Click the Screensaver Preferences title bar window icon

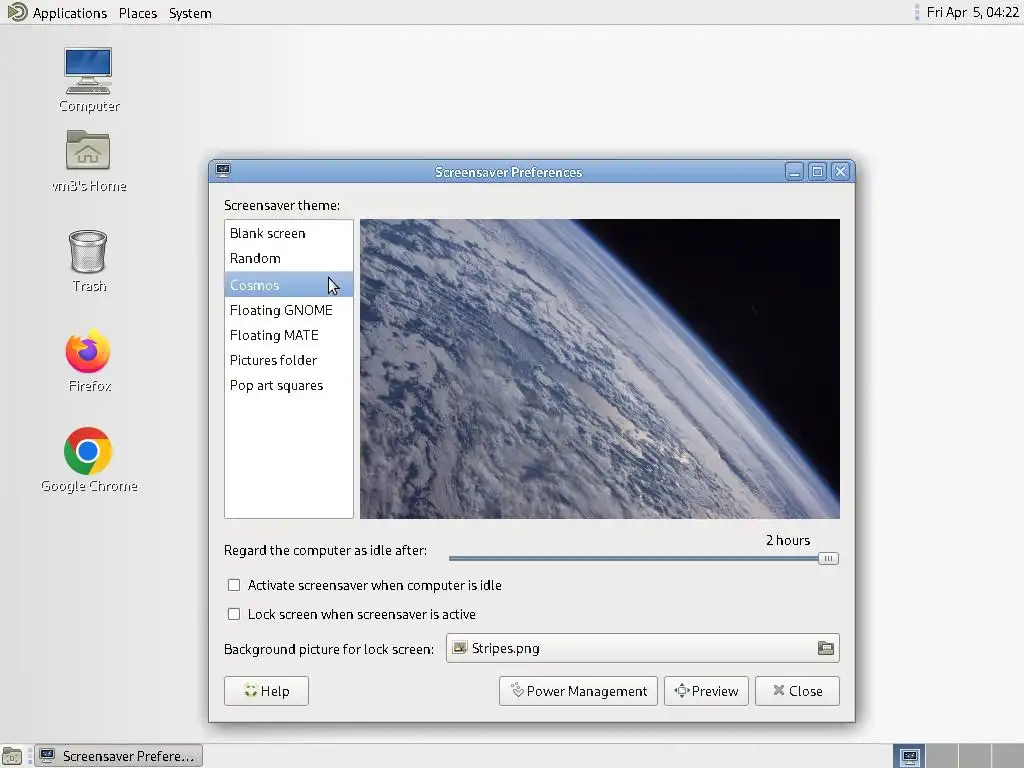223,171
